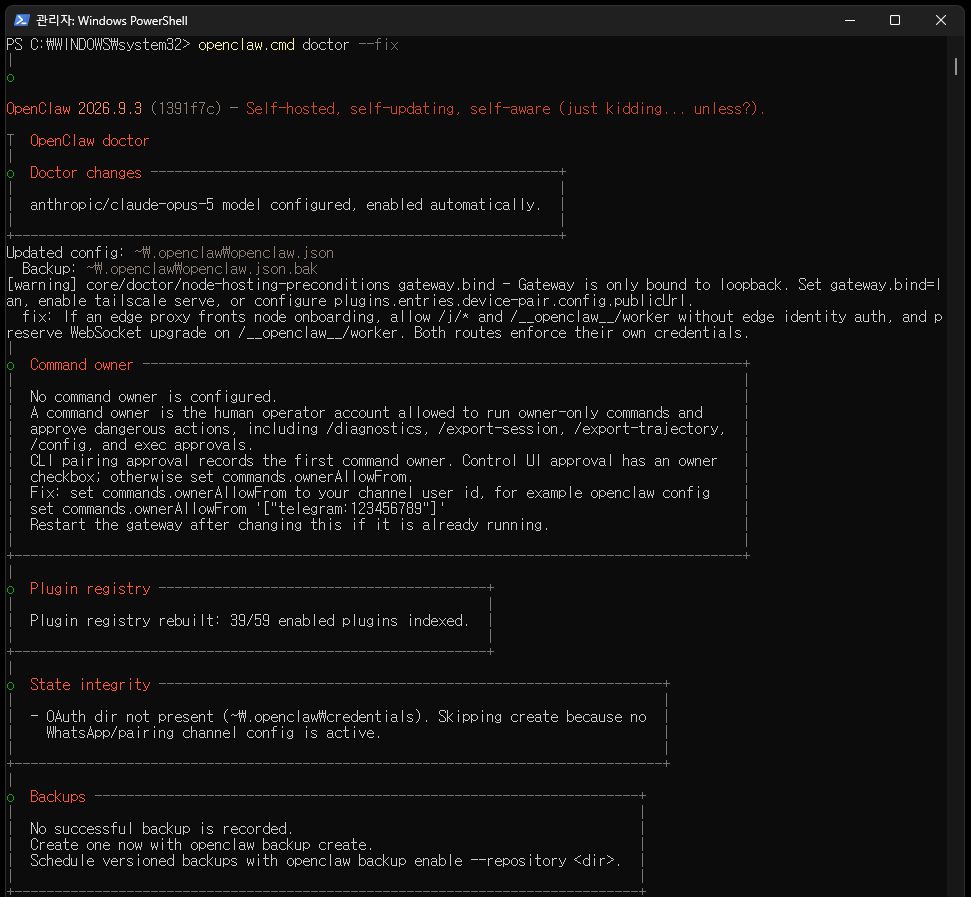971x897 pixels.
Task: Click the 'State integrity' section title
Action: tap(90, 685)
